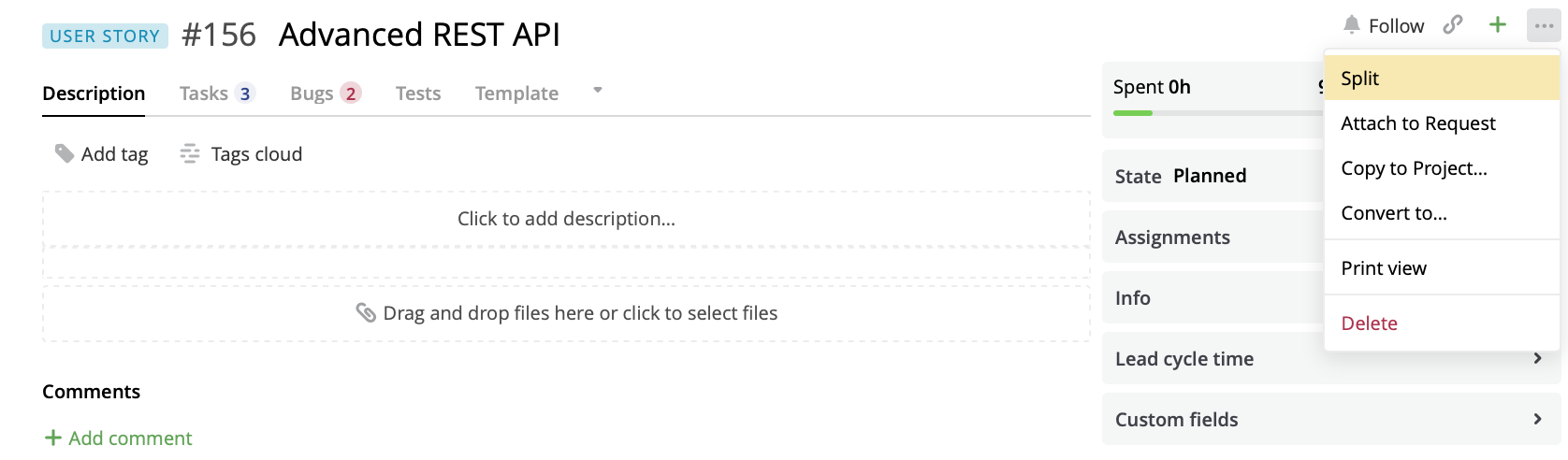Viewport: 1568px width, 460px height.
Task: Open the Bugs tab
Action: click(x=325, y=93)
